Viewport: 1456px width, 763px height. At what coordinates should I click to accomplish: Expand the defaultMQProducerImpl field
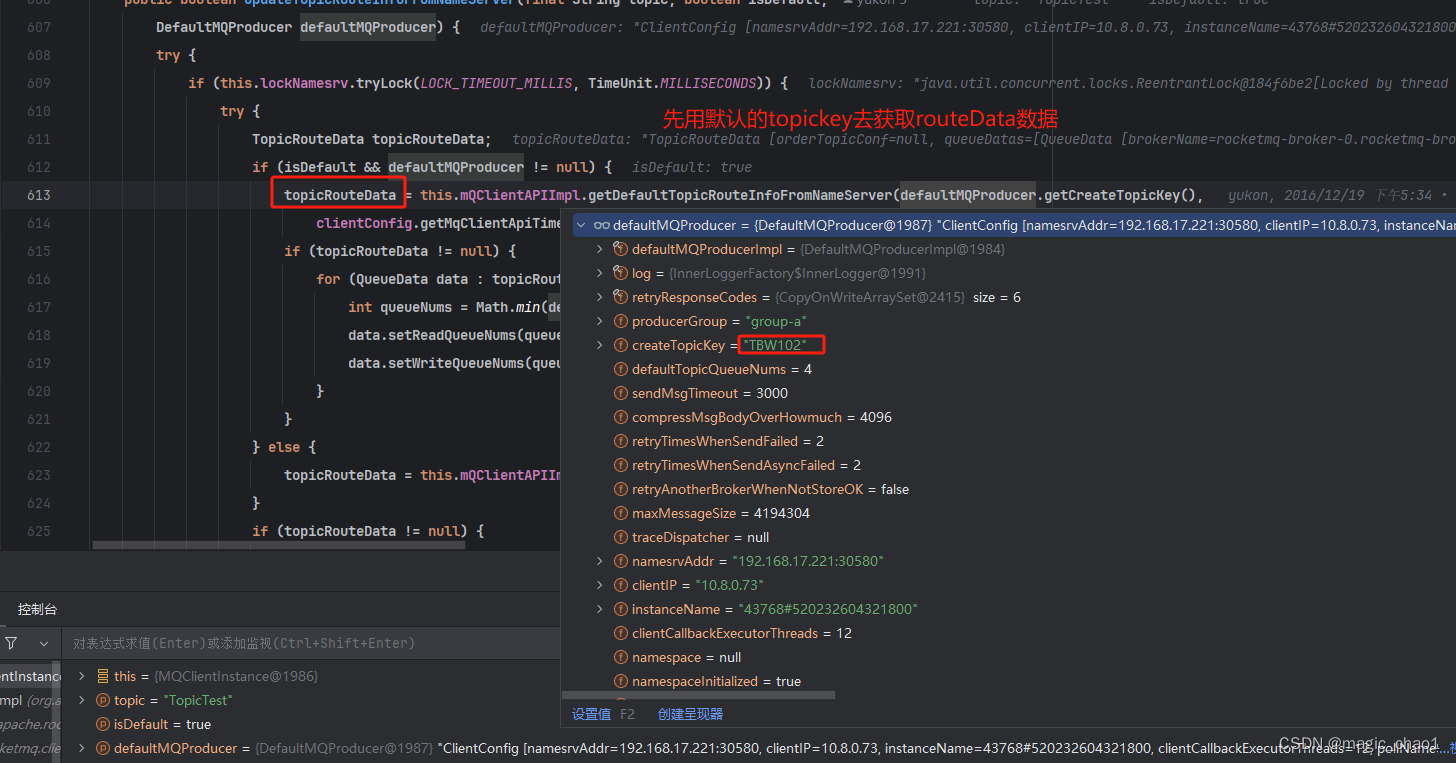click(x=600, y=249)
